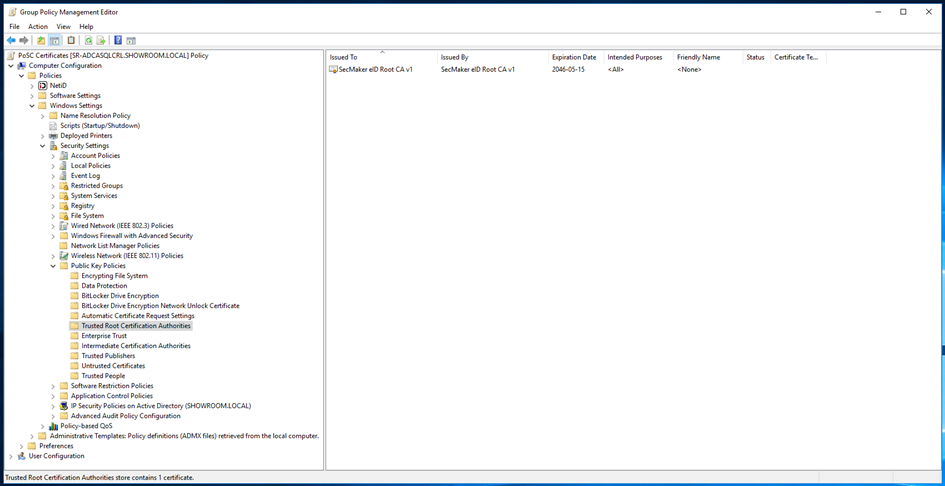The width and height of the screenshot is (945, 486).
Task: Expand the Software Restriction Policies node
Action: click(x=53, y=386)
